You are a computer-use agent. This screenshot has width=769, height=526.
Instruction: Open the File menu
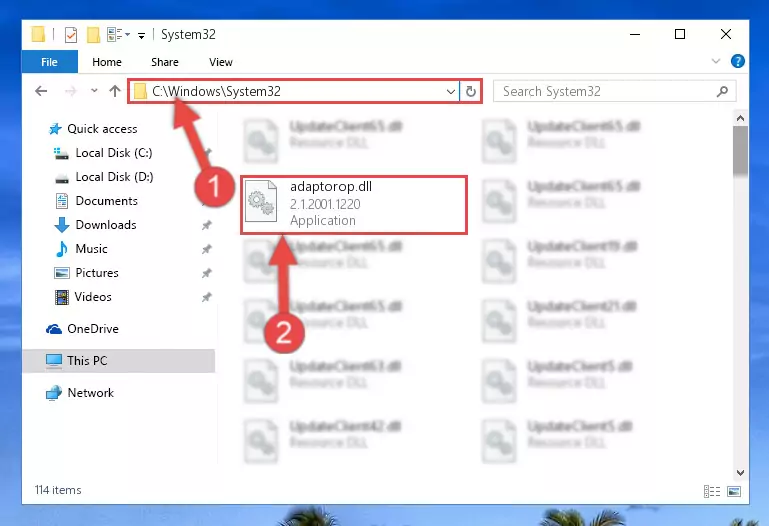[49, 62]
